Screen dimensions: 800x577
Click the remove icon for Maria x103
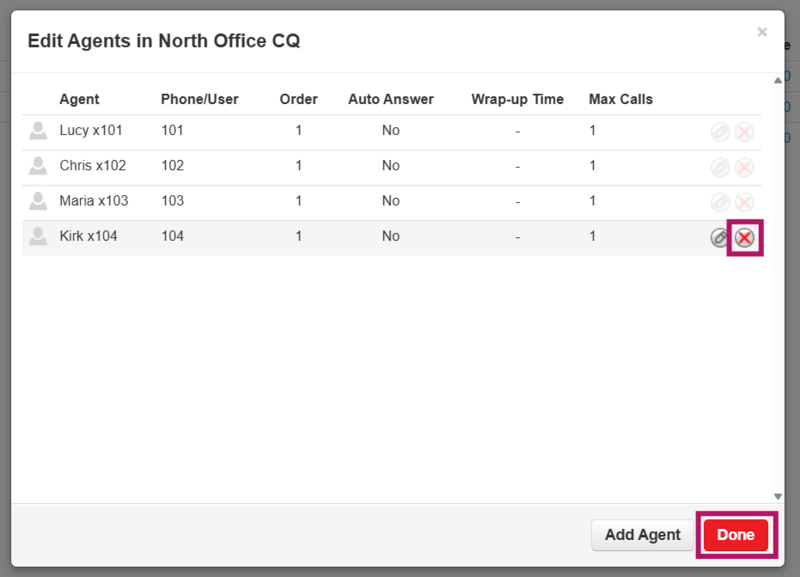pyautogui.click(x=744, y=202)
